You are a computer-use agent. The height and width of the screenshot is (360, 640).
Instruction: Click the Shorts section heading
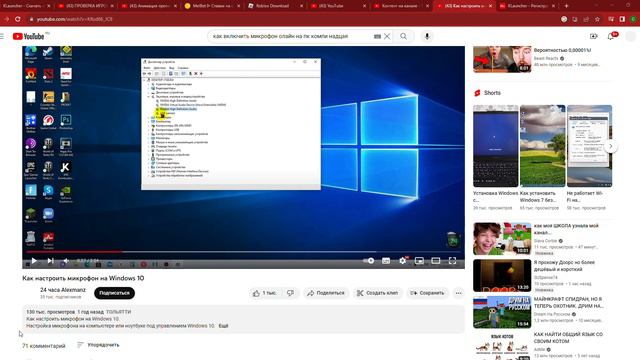click(492, 93)
